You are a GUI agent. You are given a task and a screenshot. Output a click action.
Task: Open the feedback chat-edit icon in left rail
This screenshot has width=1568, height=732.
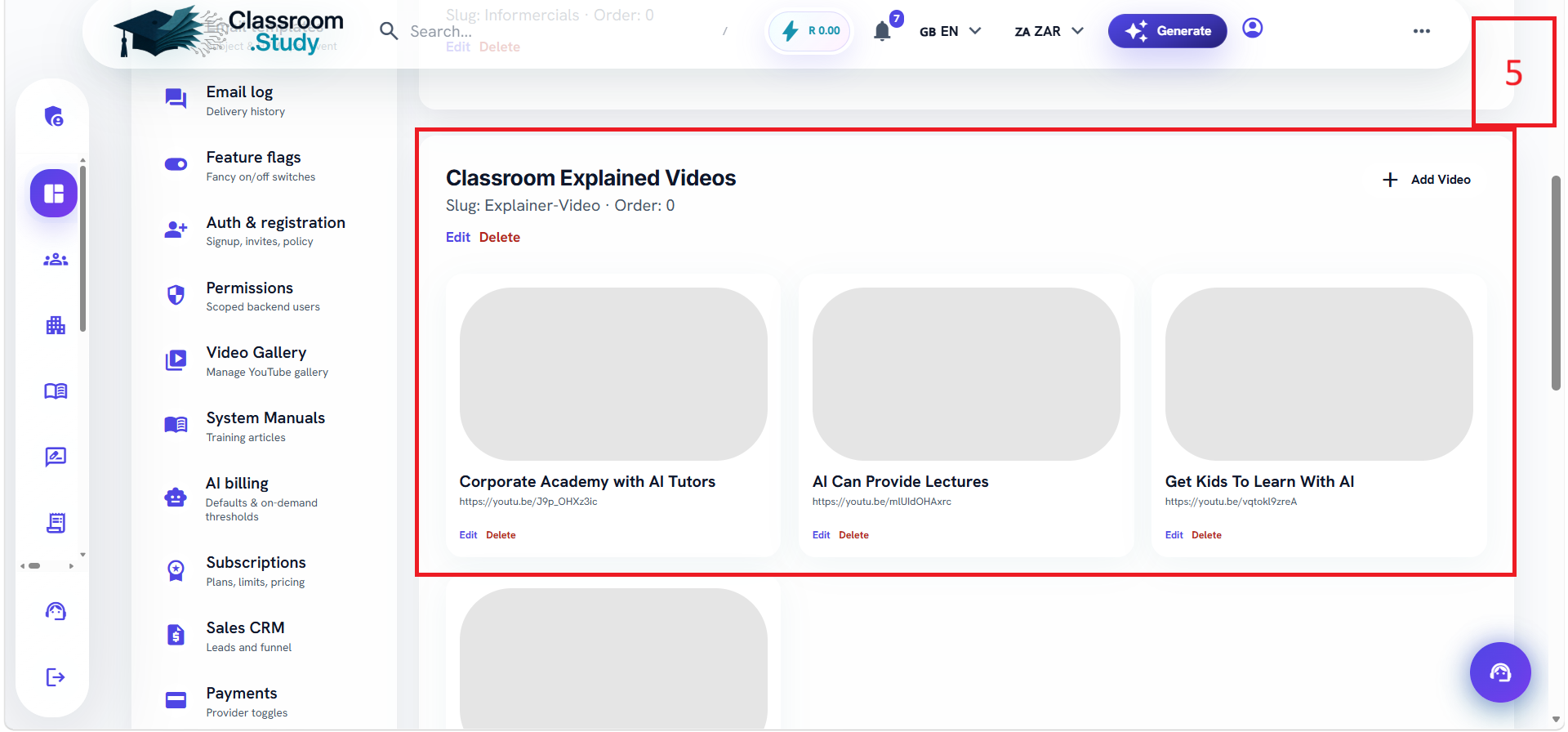pyautogui.click(x=56, y=457)
